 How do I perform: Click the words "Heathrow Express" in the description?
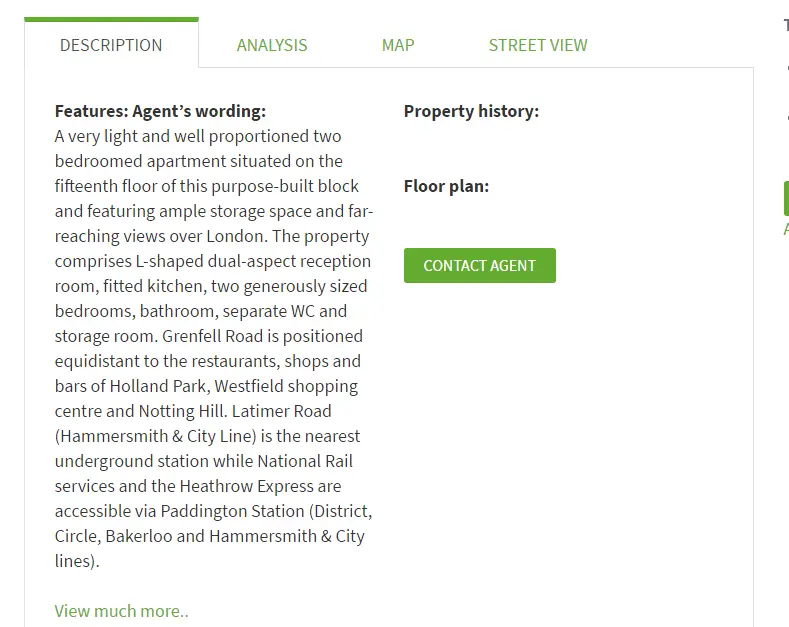(246, 486)
